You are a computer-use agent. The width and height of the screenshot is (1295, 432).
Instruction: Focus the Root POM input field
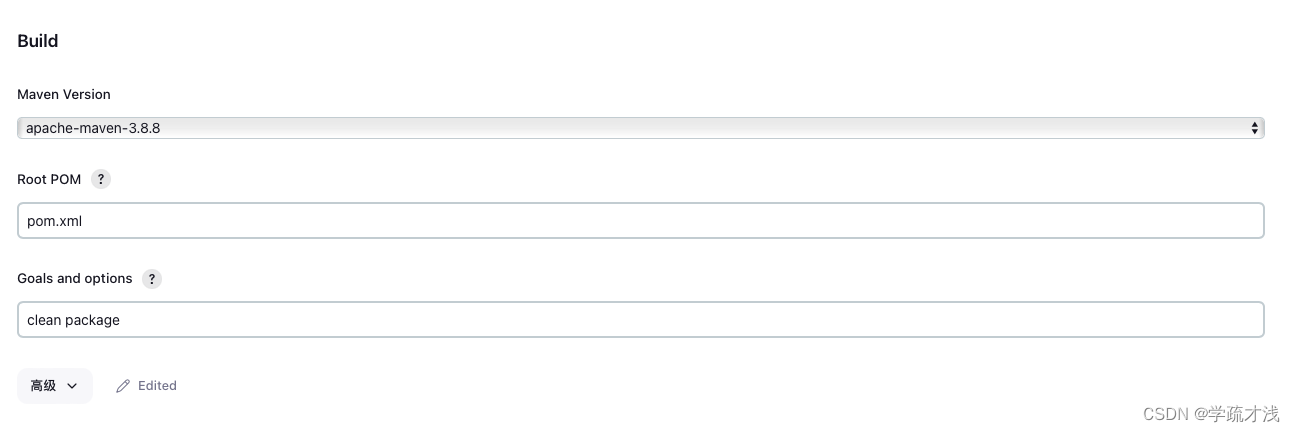641,221
